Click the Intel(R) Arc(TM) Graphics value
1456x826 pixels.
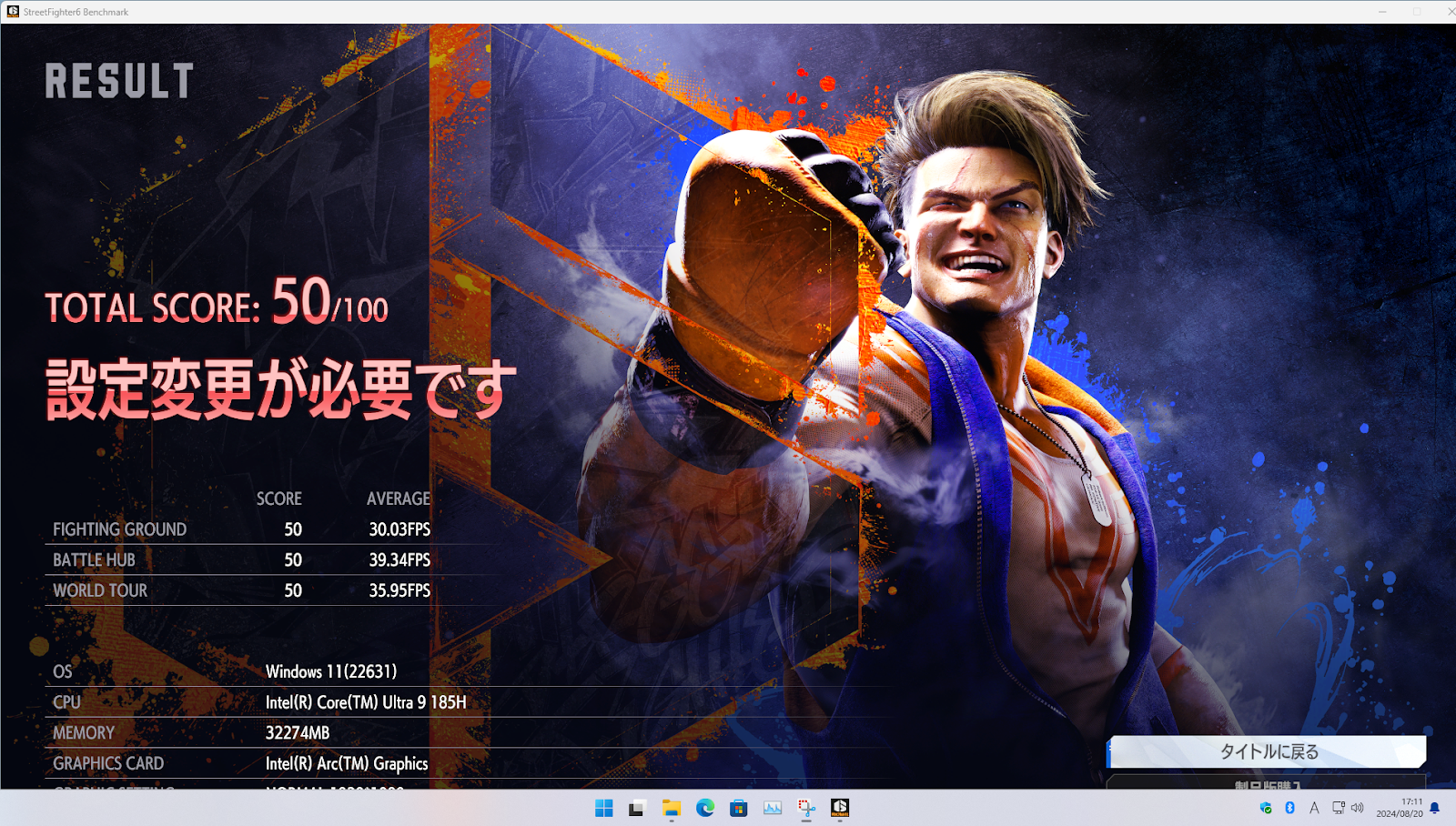[x=347, y=763]
